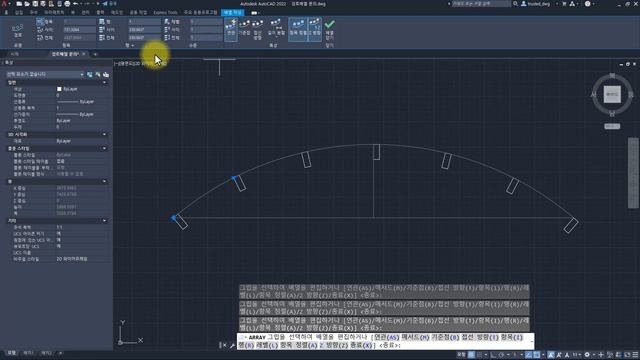Toggle the Associative (연관) array button
Viewport: 640px width, 360px height.
231,29
